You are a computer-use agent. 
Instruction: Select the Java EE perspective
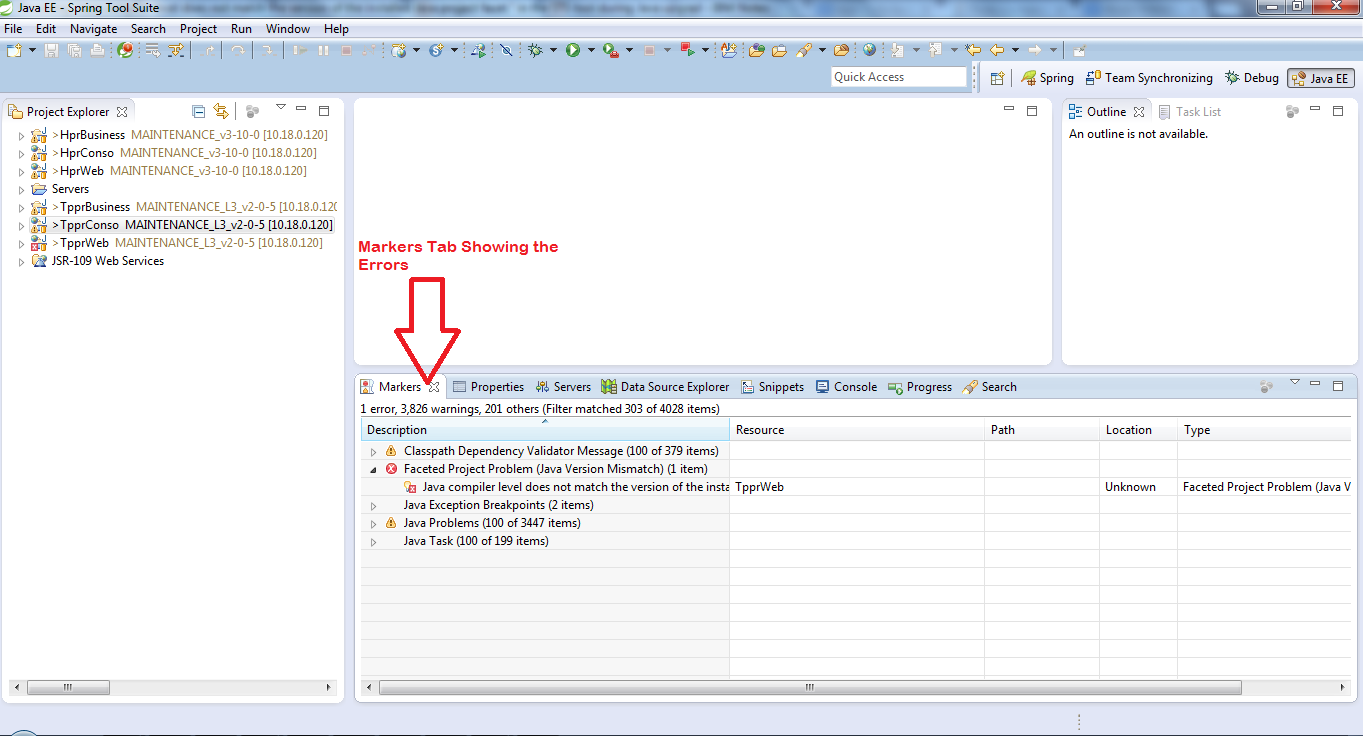pos(1320,77)
